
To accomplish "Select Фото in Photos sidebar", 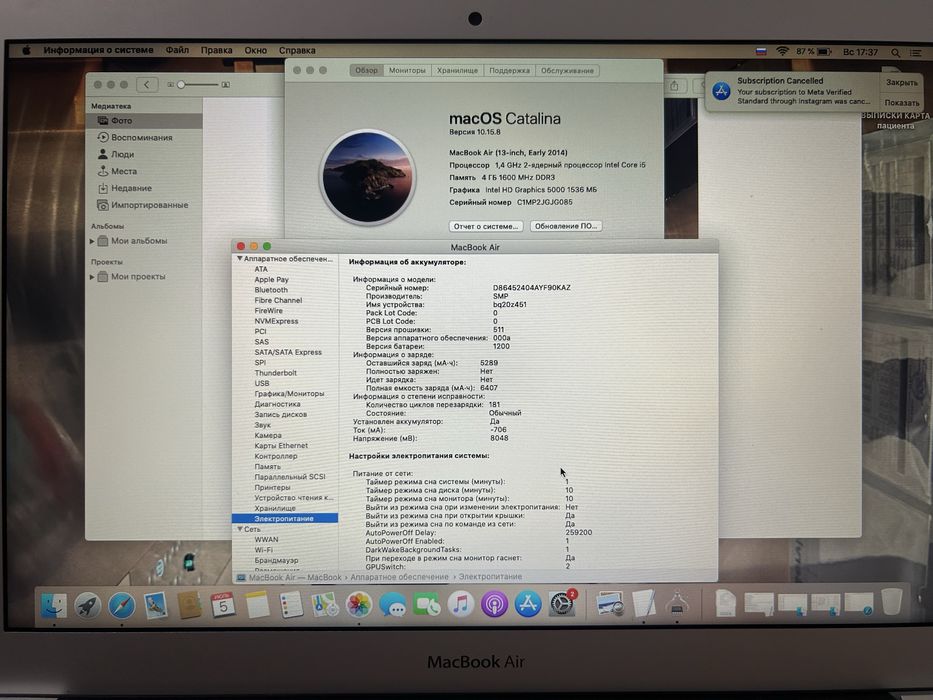I will point(145,120).
